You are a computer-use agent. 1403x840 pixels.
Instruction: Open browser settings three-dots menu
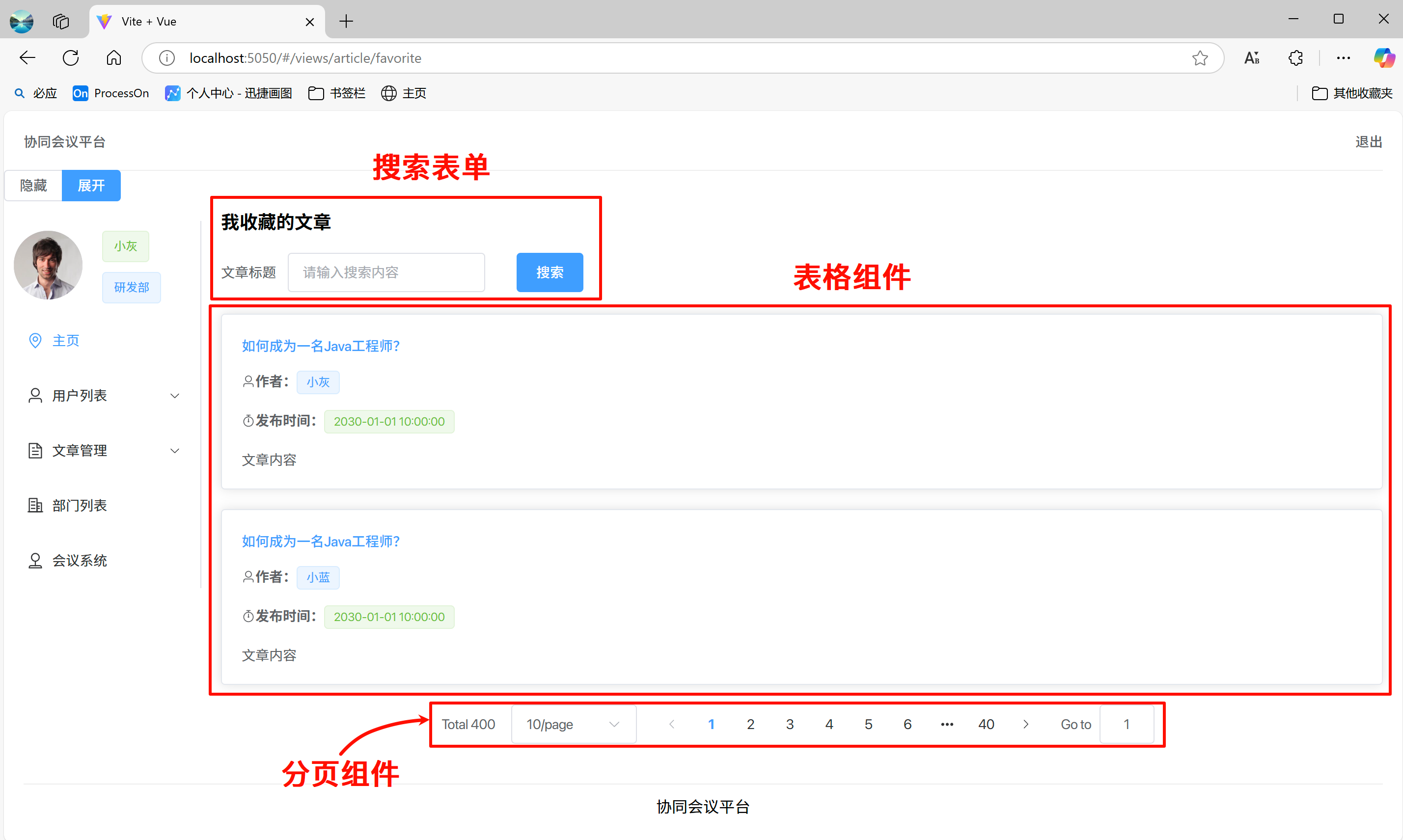[1343, 58]
